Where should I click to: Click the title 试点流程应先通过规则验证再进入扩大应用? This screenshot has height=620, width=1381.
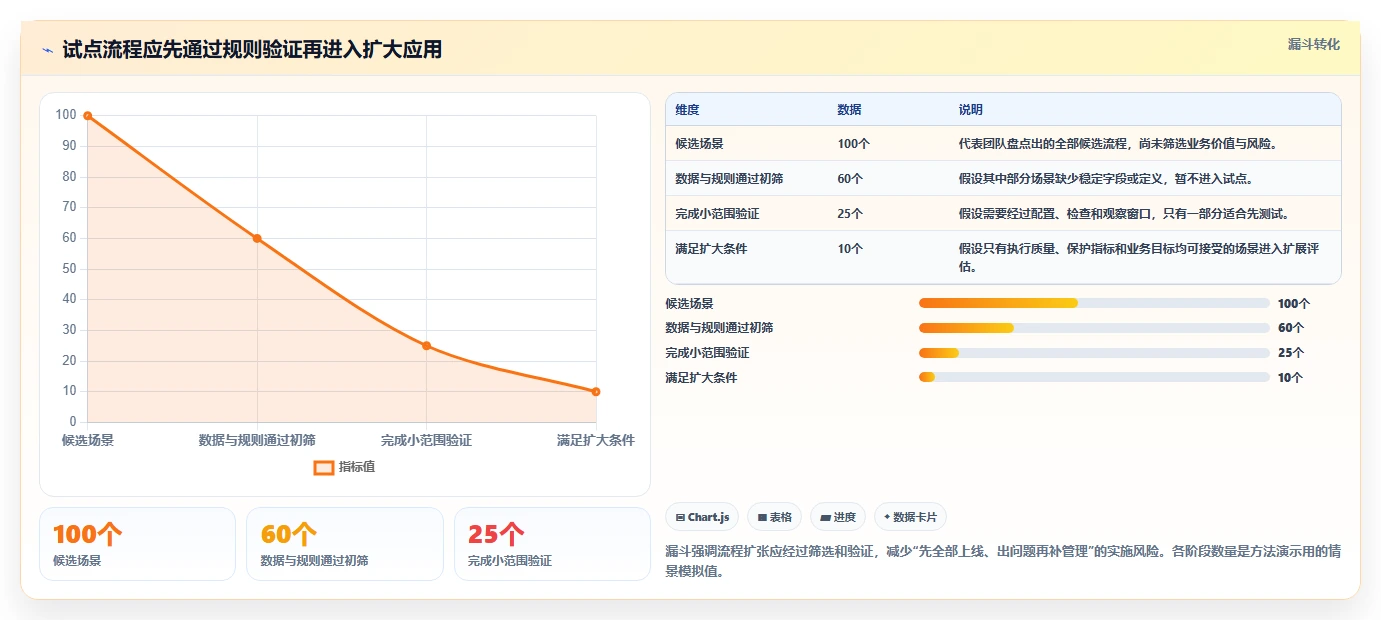pos(252,49)
